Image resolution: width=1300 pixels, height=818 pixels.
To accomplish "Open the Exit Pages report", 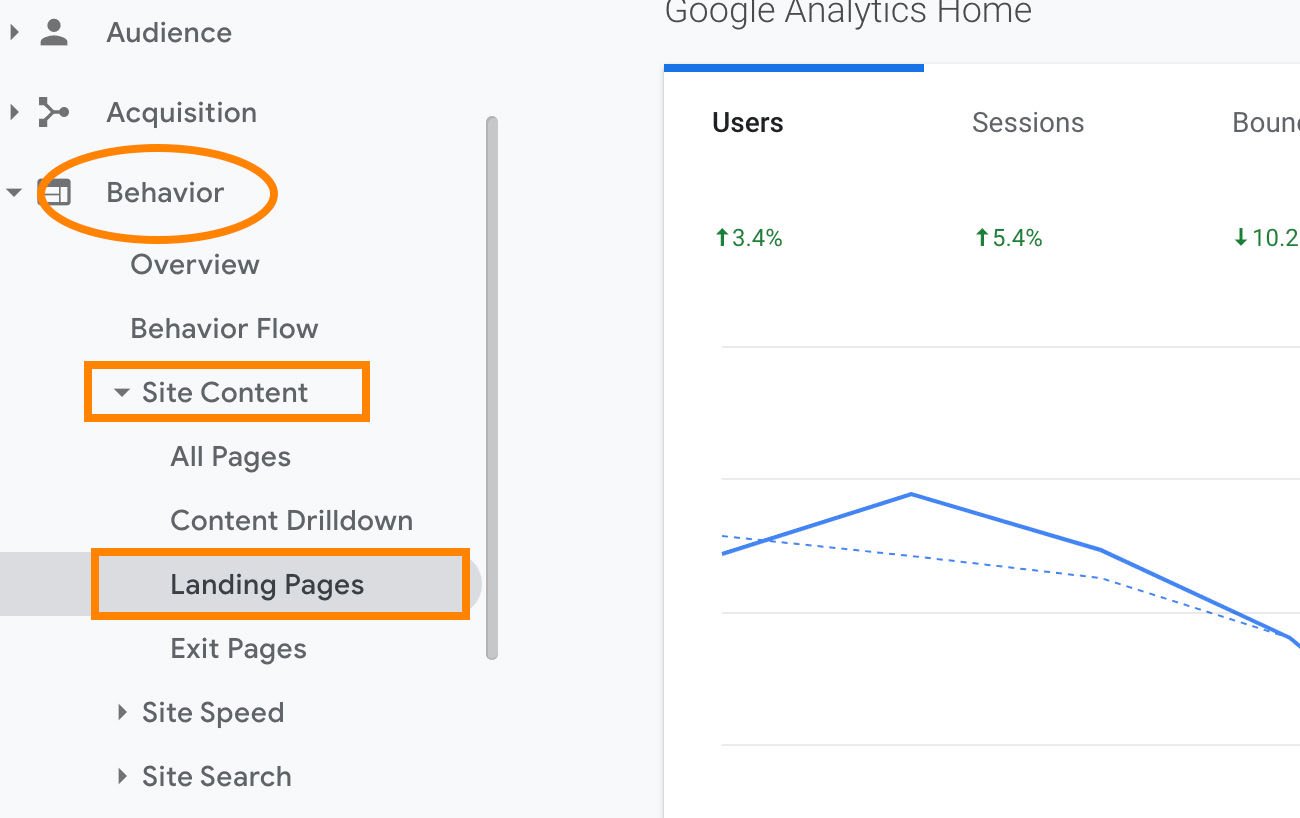I will [x=238, y=649].
